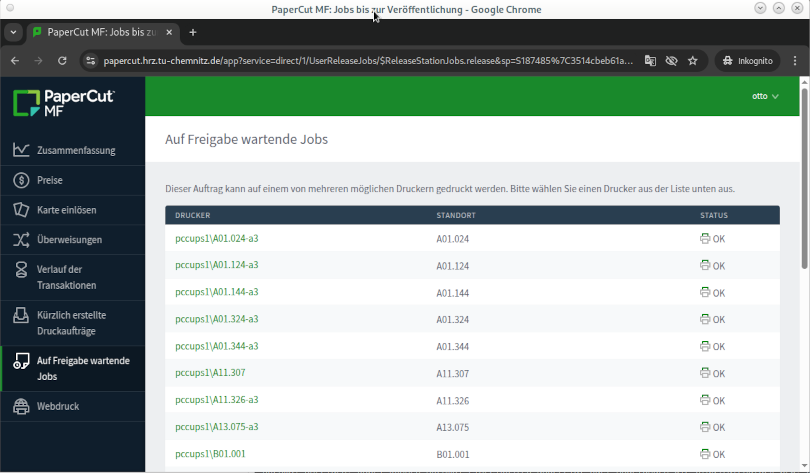Viewport: 810px width, 473px height.
Task: Click the Karte einlösen card icon
Action: point(20,210)
